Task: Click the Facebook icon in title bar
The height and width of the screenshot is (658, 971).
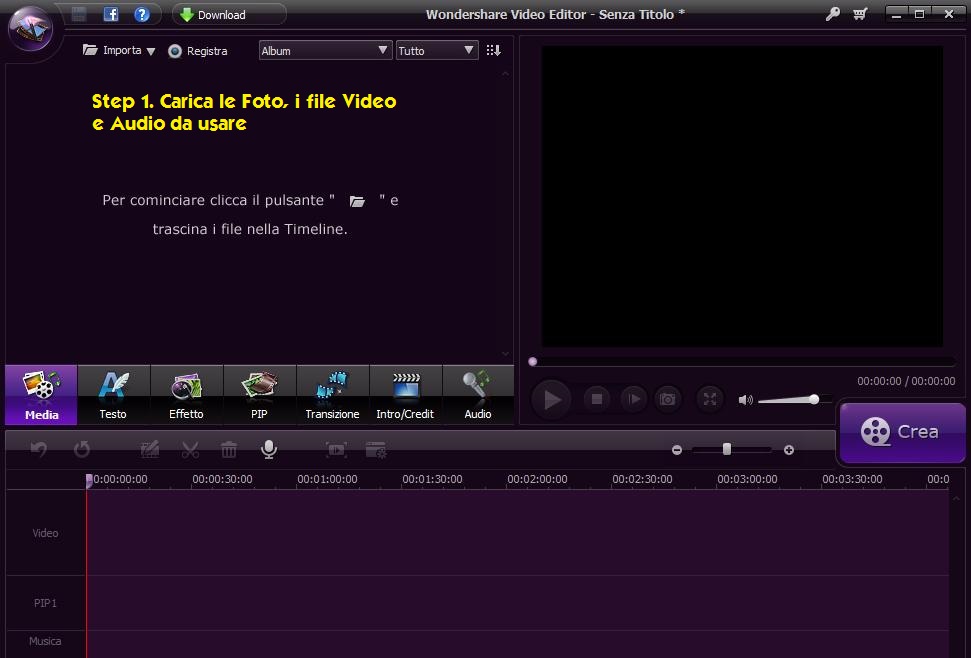Action: 111,14
